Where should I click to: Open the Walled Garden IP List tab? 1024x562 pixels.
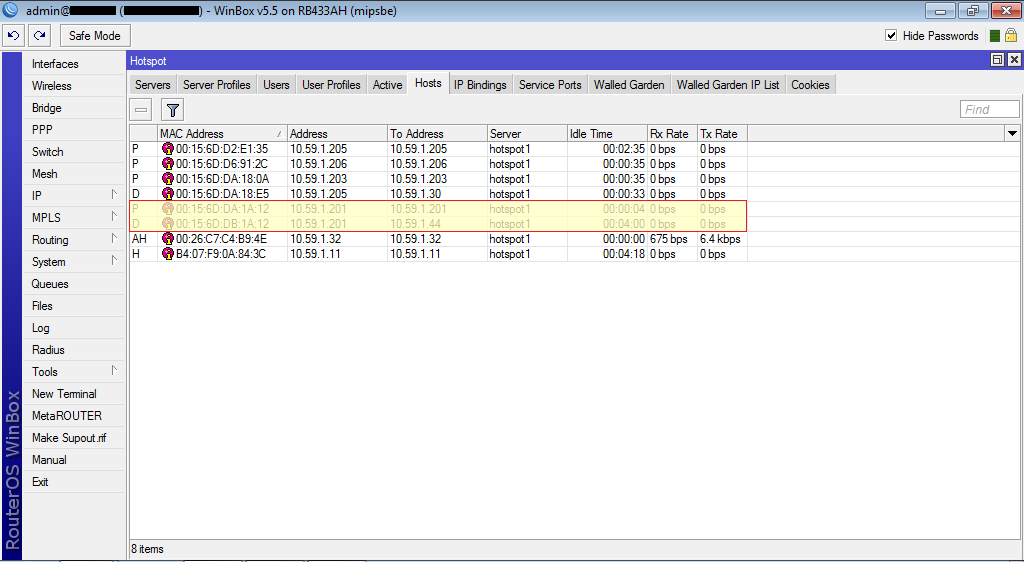tap(728, 85)
